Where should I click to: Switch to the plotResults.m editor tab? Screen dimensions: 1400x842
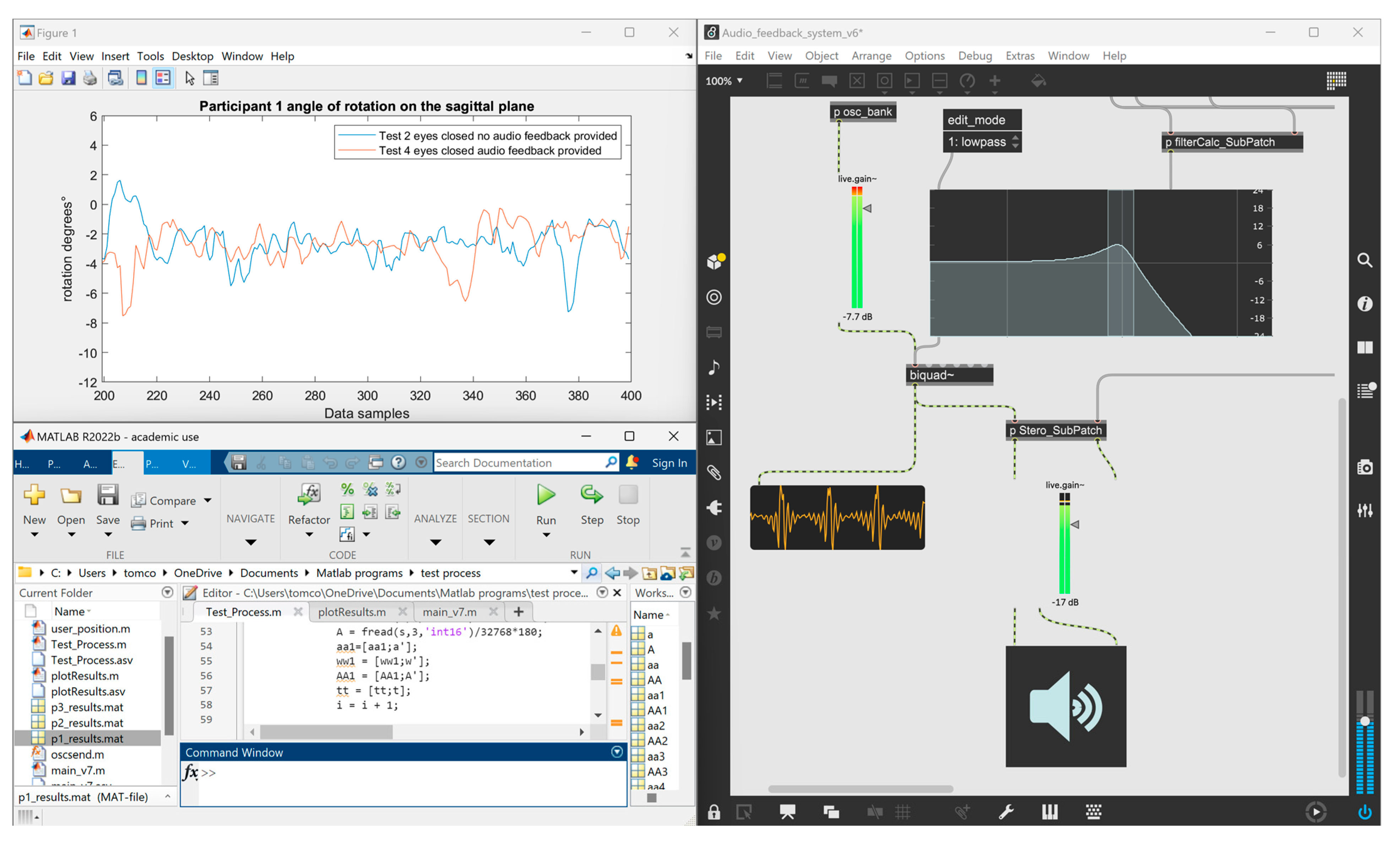click(x=351, y=612)
